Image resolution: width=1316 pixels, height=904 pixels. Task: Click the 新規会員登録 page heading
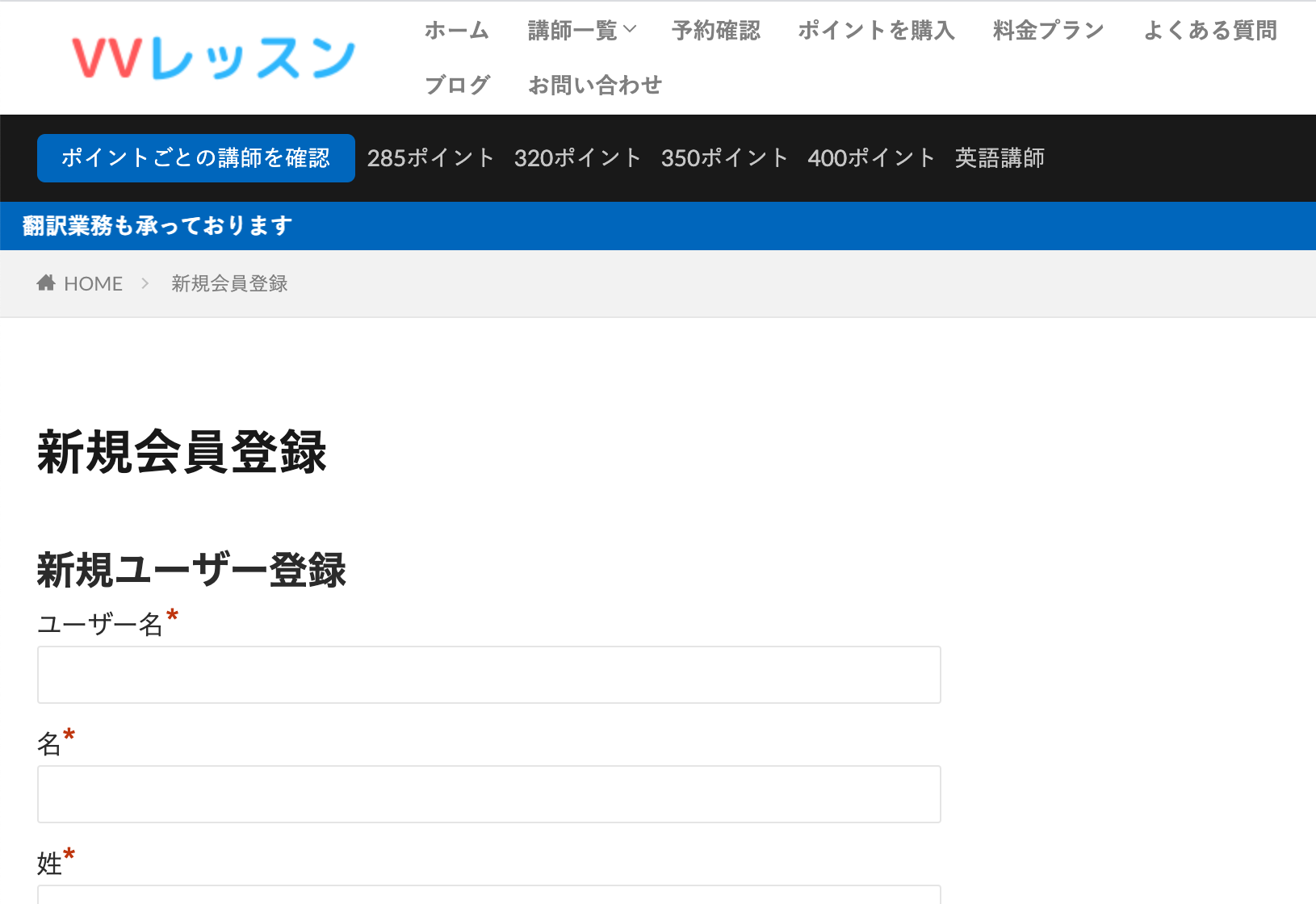pos(182,452)
